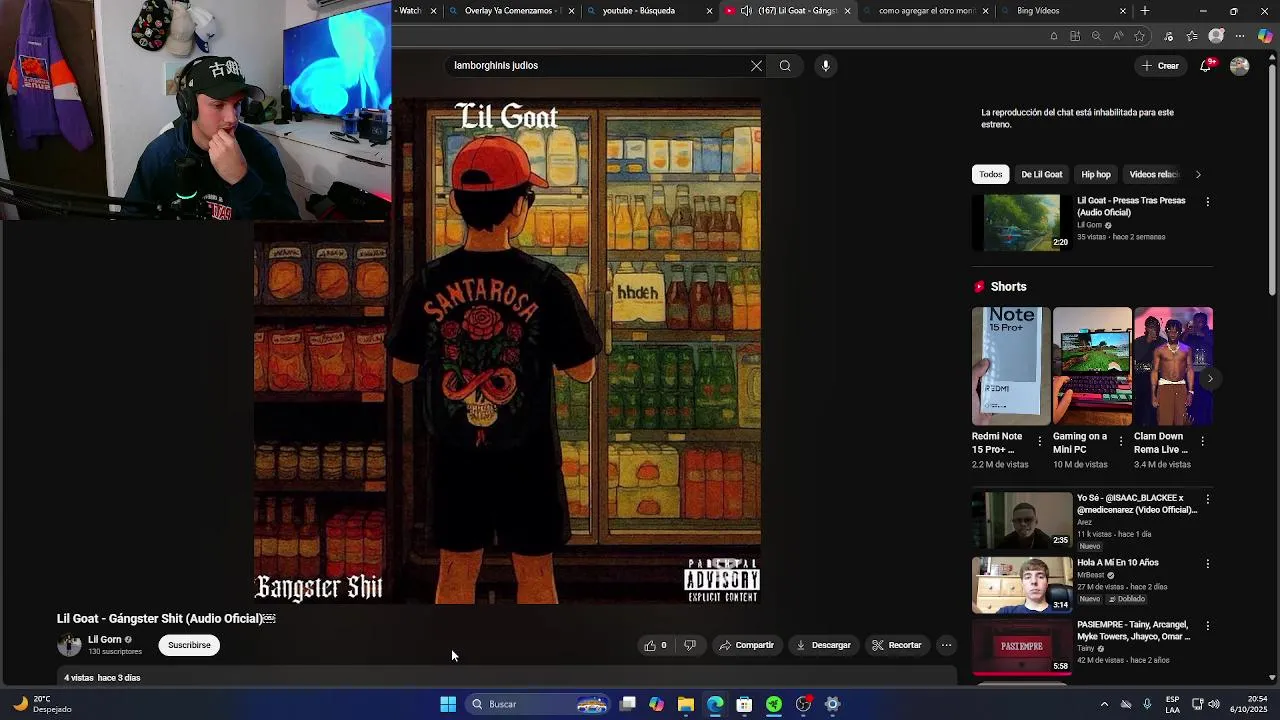Screen dimensions: 1280x720
Task: Click the Descargar download button
Action: click(823, 645)
